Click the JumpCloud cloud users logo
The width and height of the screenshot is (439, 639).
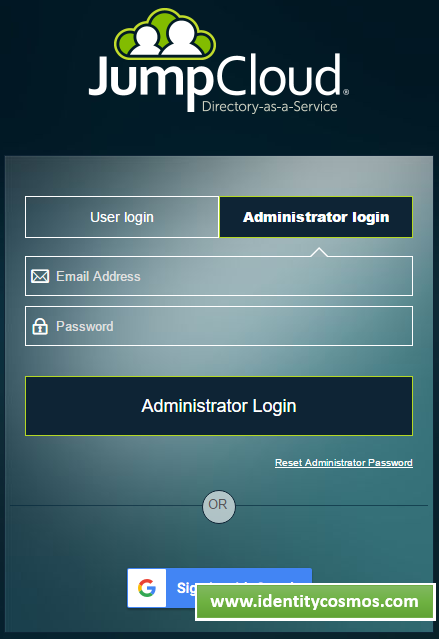point(165,34)
